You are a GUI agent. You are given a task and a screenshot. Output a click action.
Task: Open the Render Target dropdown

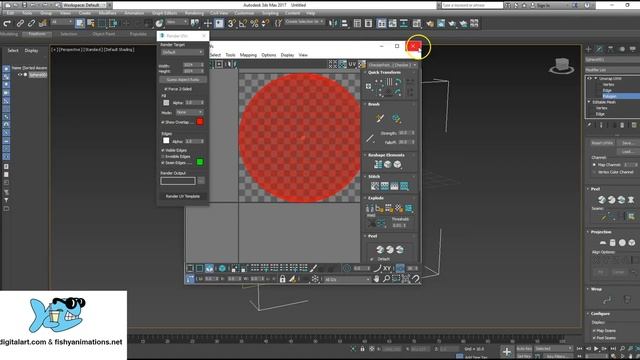[x=182, y=52]
